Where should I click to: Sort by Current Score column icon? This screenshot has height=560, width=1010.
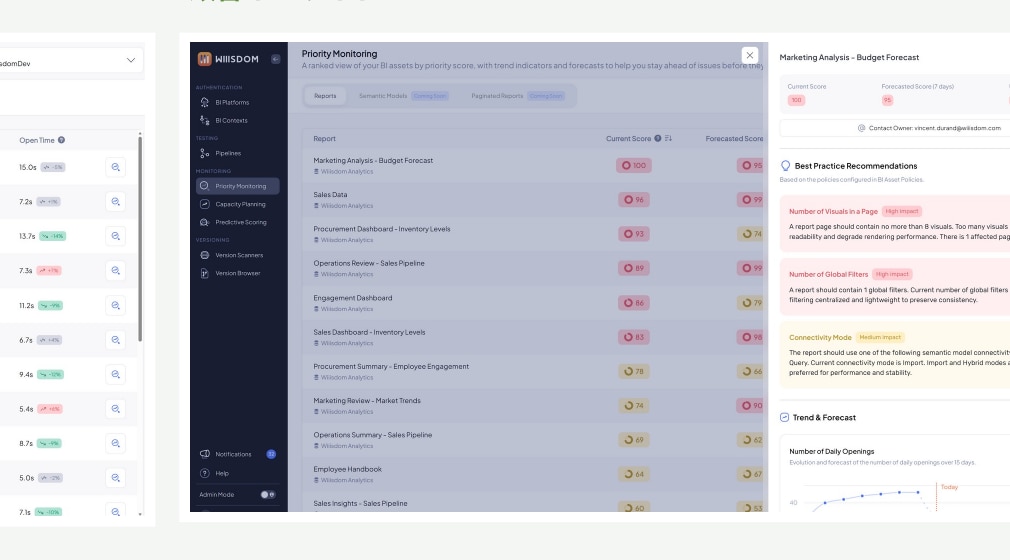click(669, 139)
